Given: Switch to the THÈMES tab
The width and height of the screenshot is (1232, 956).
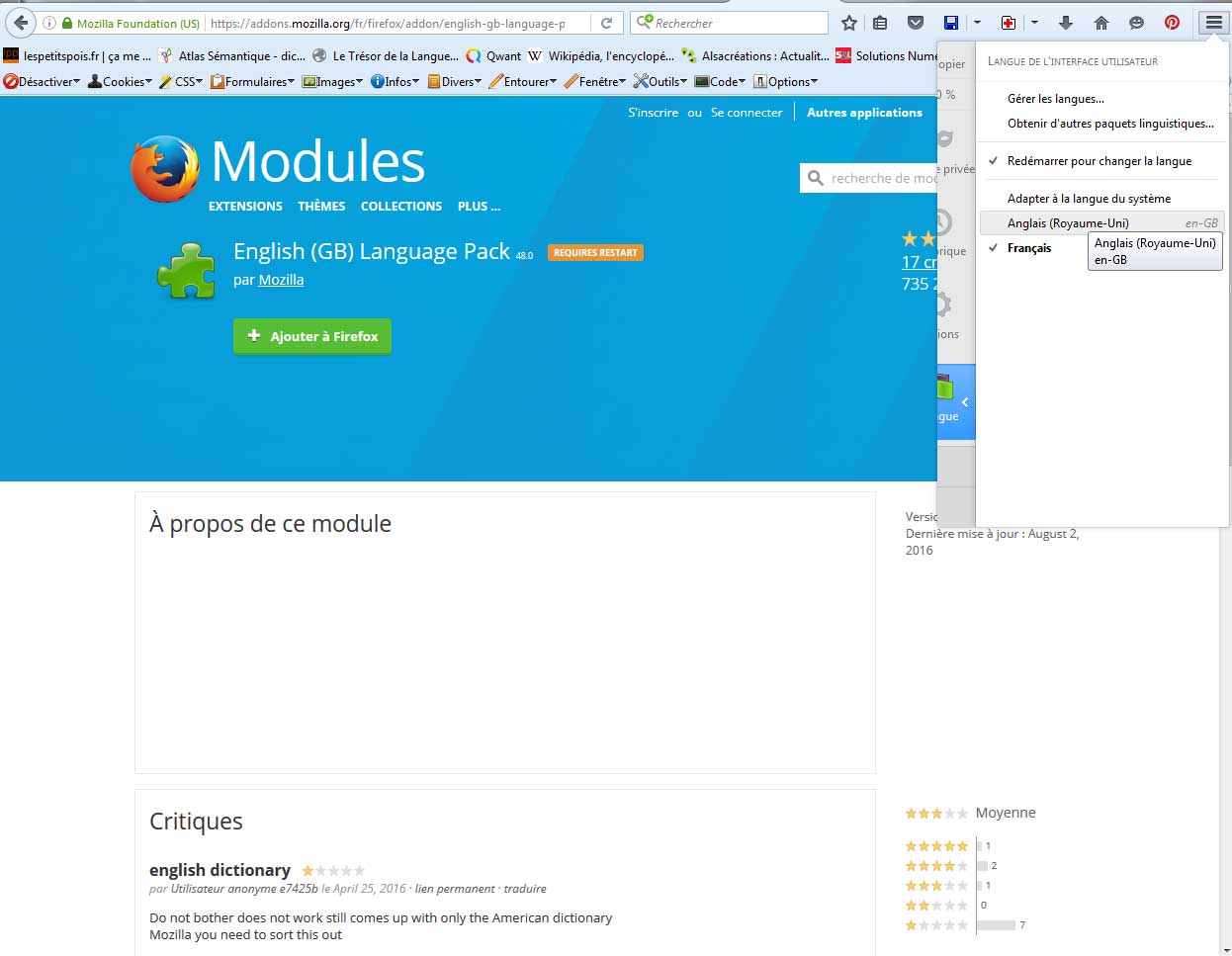Looking at the screenshot, I should pos(321,207).
